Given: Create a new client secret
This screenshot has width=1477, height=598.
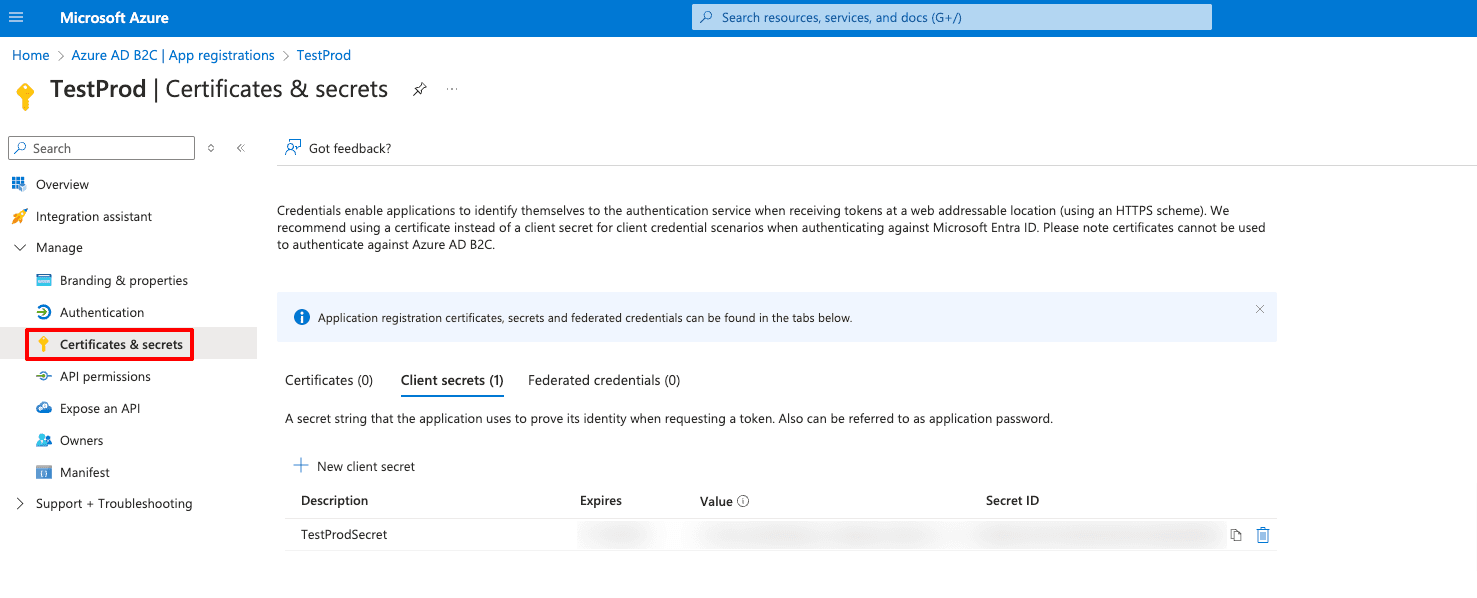Looking at the screenshot, I should pos(353,466).
